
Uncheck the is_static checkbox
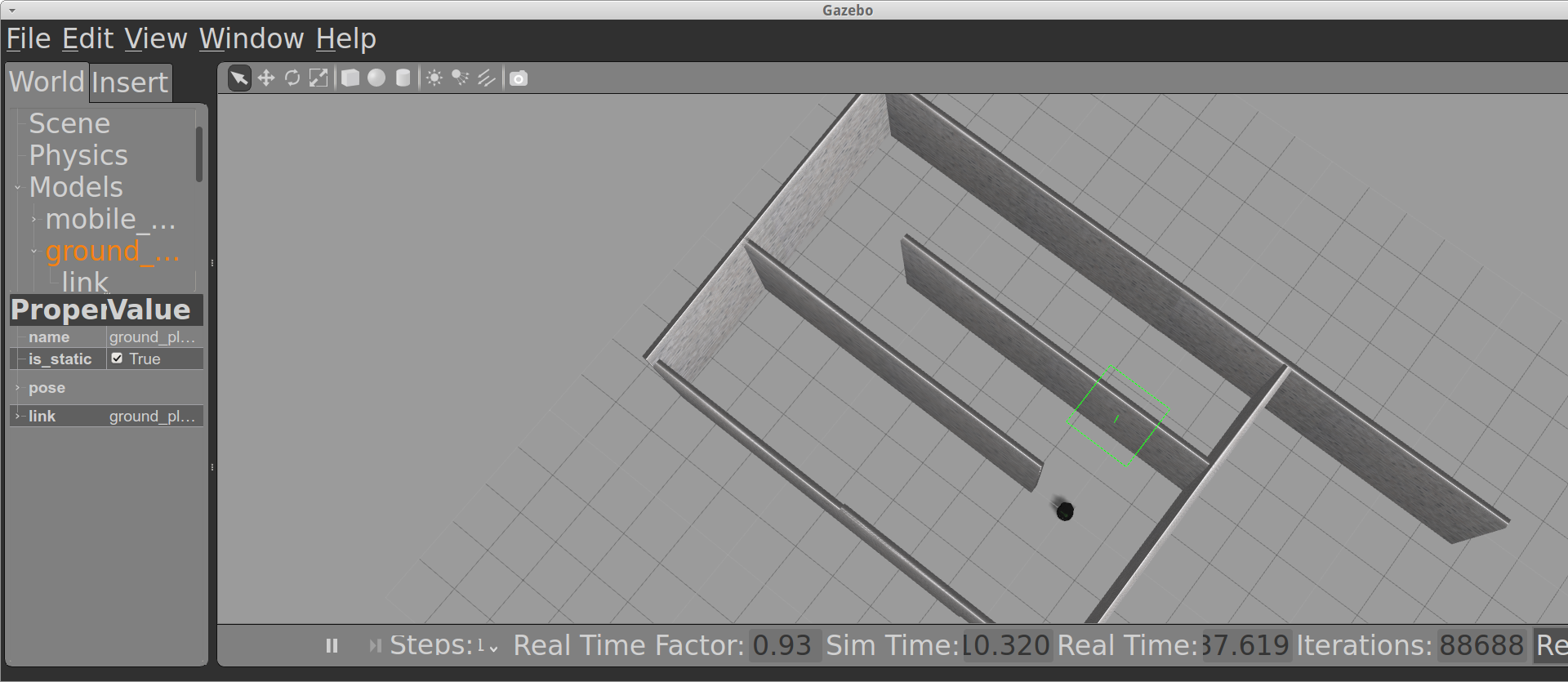pyautogui.click(x=118, y=359)
